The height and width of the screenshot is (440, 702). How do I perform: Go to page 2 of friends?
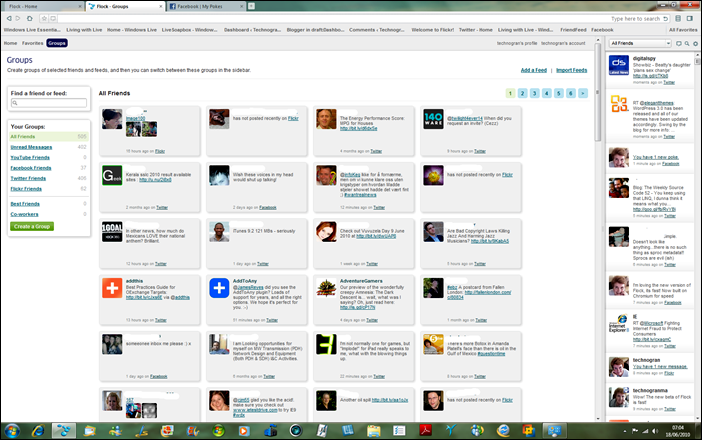pyautogui.click(x=522, y=93)
